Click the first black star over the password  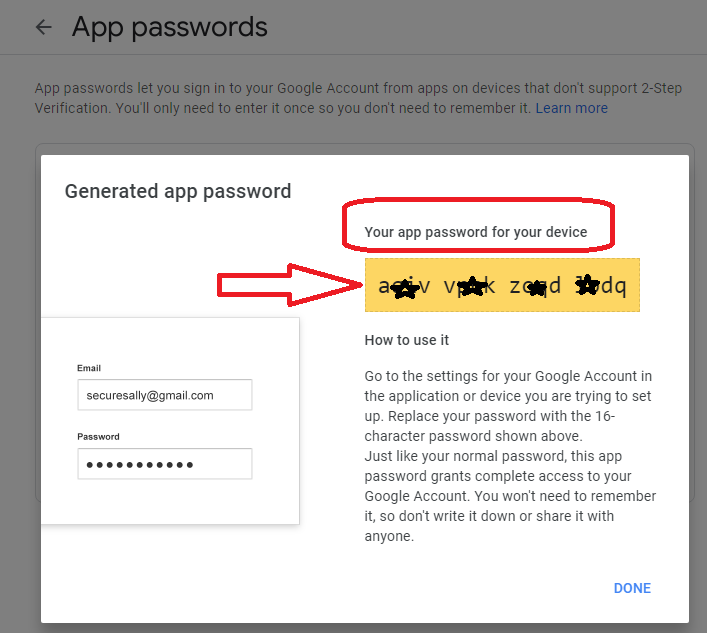pyautogui.click(x=404, y=289)
